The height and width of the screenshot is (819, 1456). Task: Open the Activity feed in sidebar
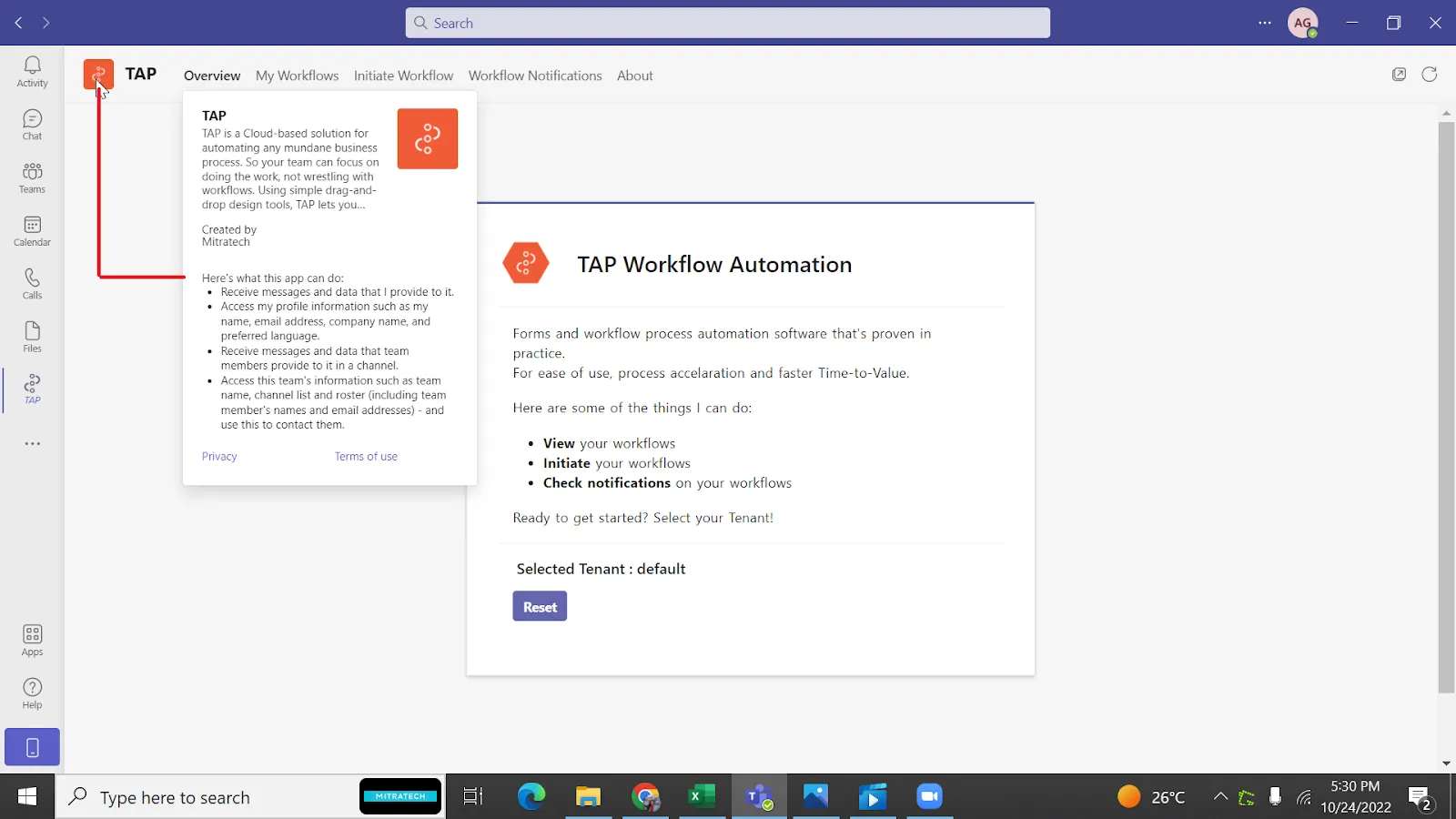tap(32, 71)
